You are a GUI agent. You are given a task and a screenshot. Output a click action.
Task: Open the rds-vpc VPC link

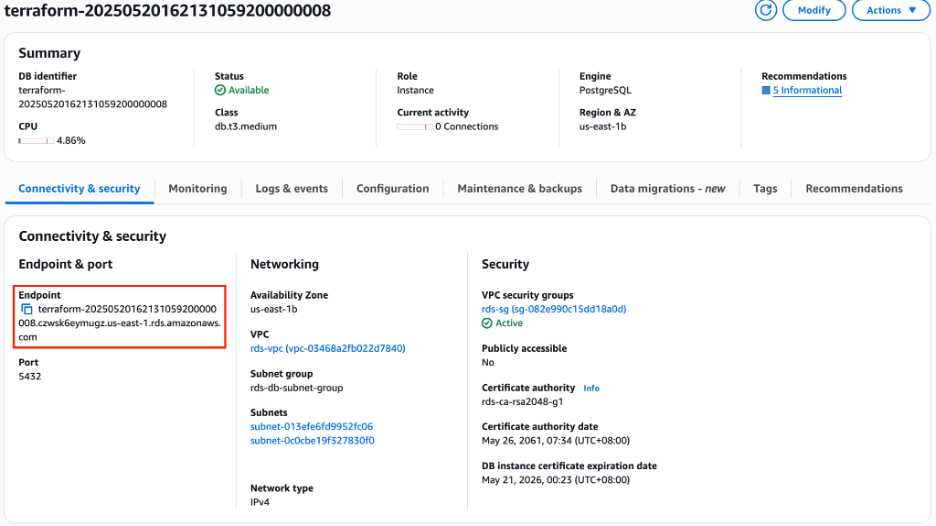(327, 348)
